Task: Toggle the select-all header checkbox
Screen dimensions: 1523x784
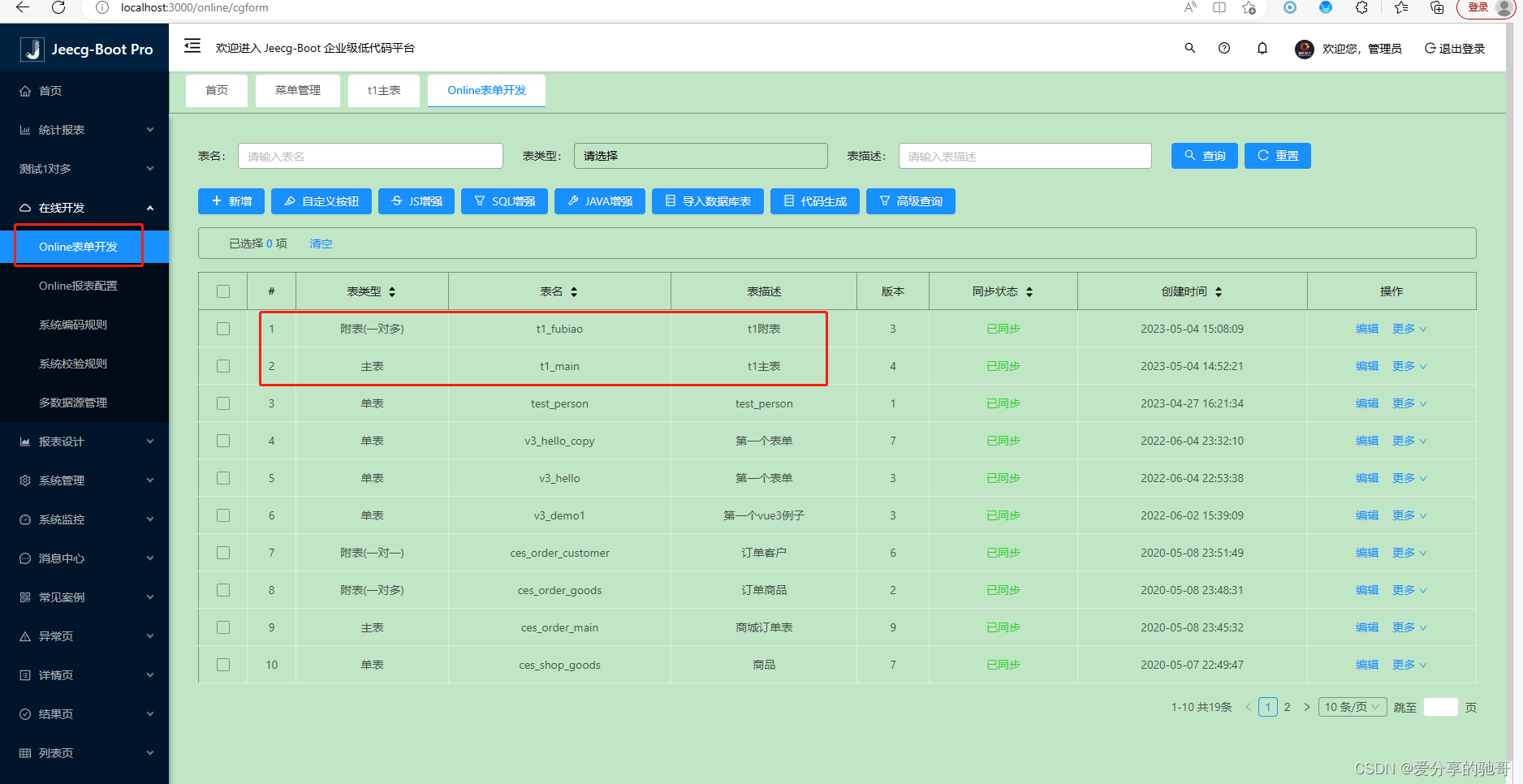Action: tap(223, 291)
